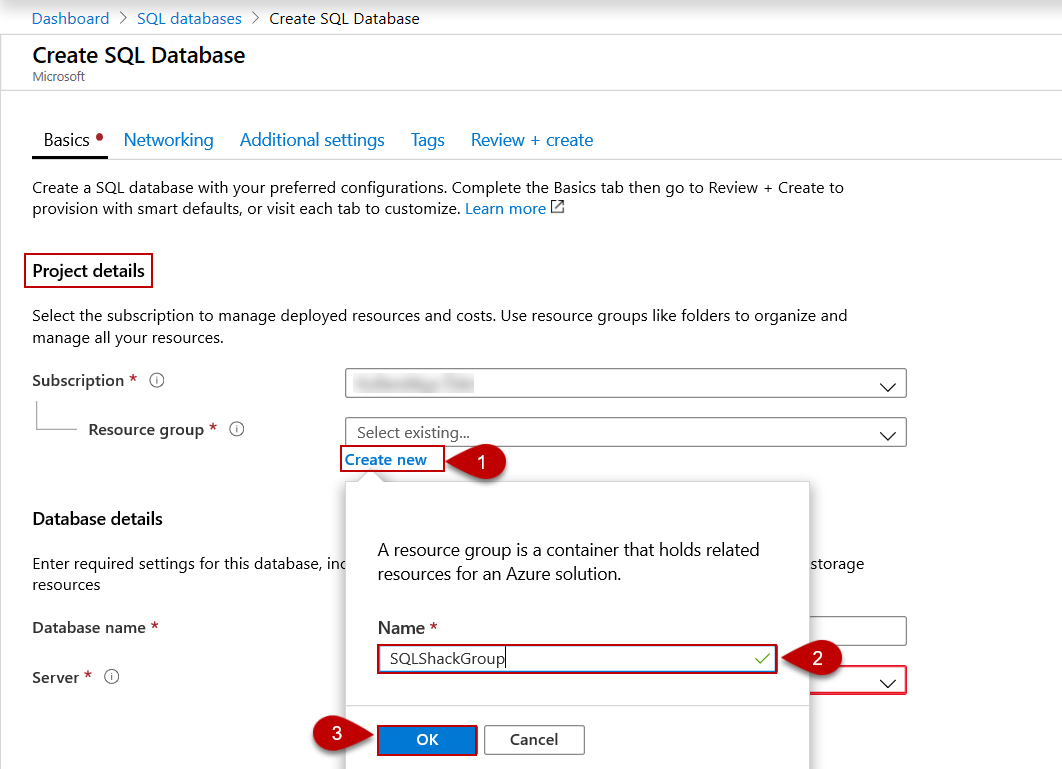
Task: Open the Subscription dropdown
Action: click(625, 384)
